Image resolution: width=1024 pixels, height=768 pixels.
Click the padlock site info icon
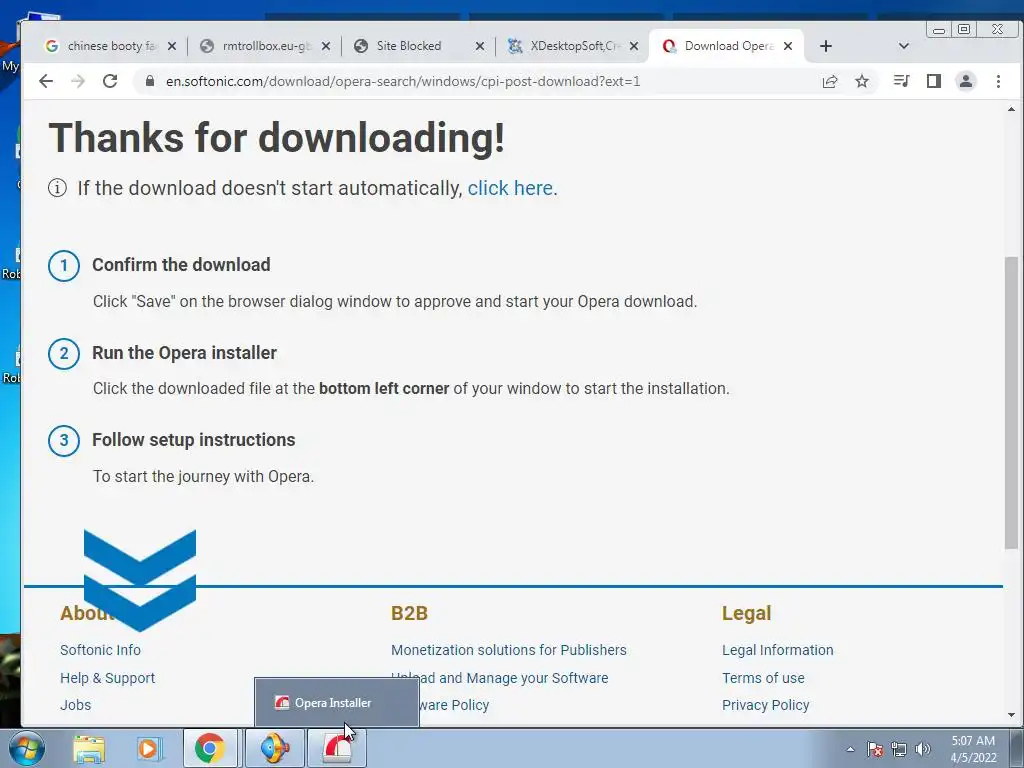(x=150, y=81)
